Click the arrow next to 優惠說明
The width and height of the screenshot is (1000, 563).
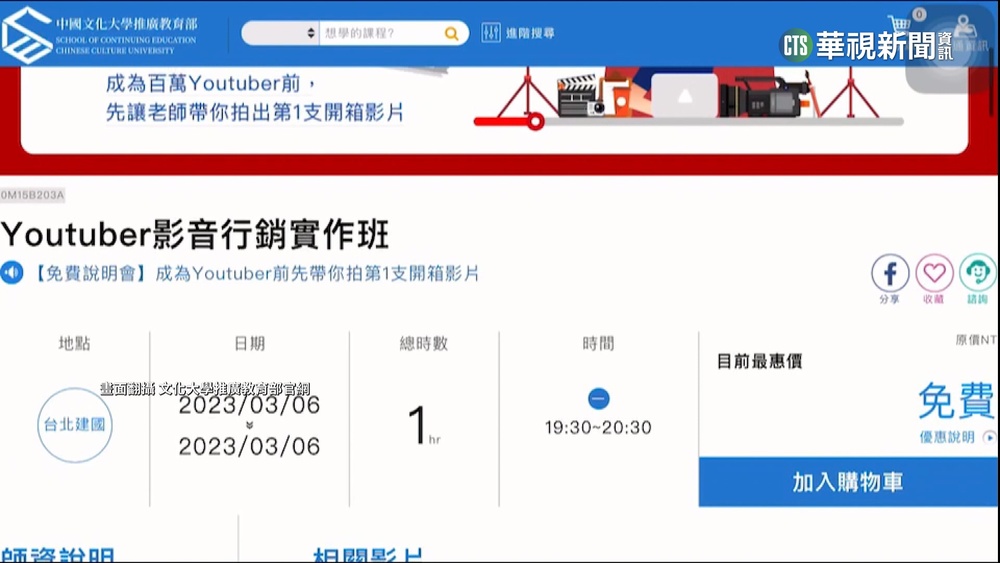989,437
